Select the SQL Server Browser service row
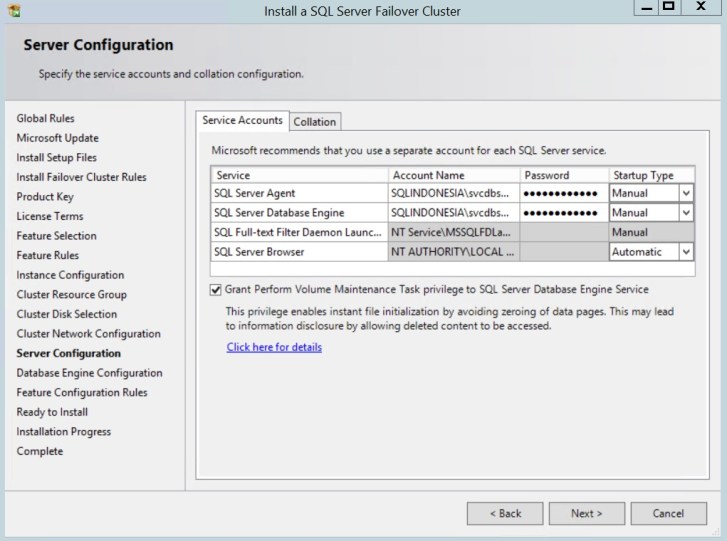Viewport: 727px width, 541px height. [298, 252]
